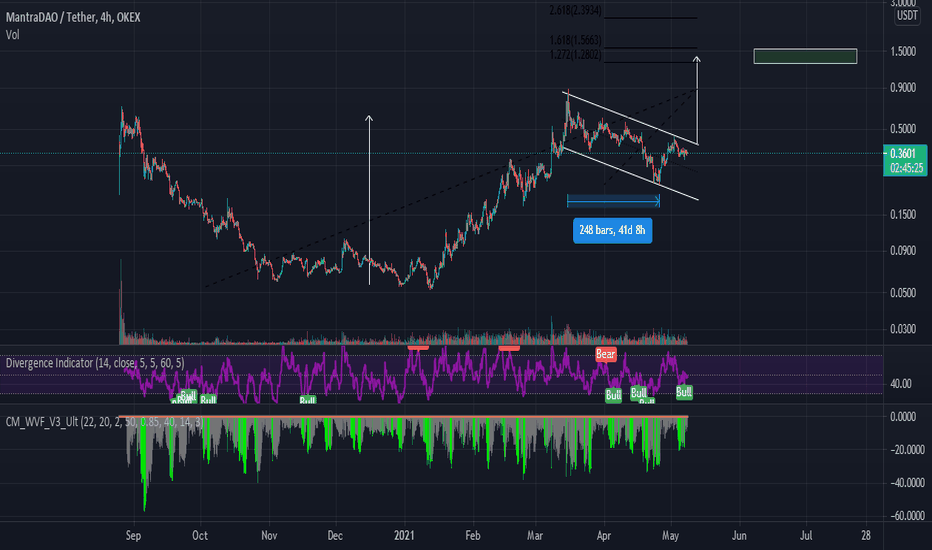Viewport: 932px width, 550px height.
Task: Click the Mar label on time axis
Action: tap(535, 536)
